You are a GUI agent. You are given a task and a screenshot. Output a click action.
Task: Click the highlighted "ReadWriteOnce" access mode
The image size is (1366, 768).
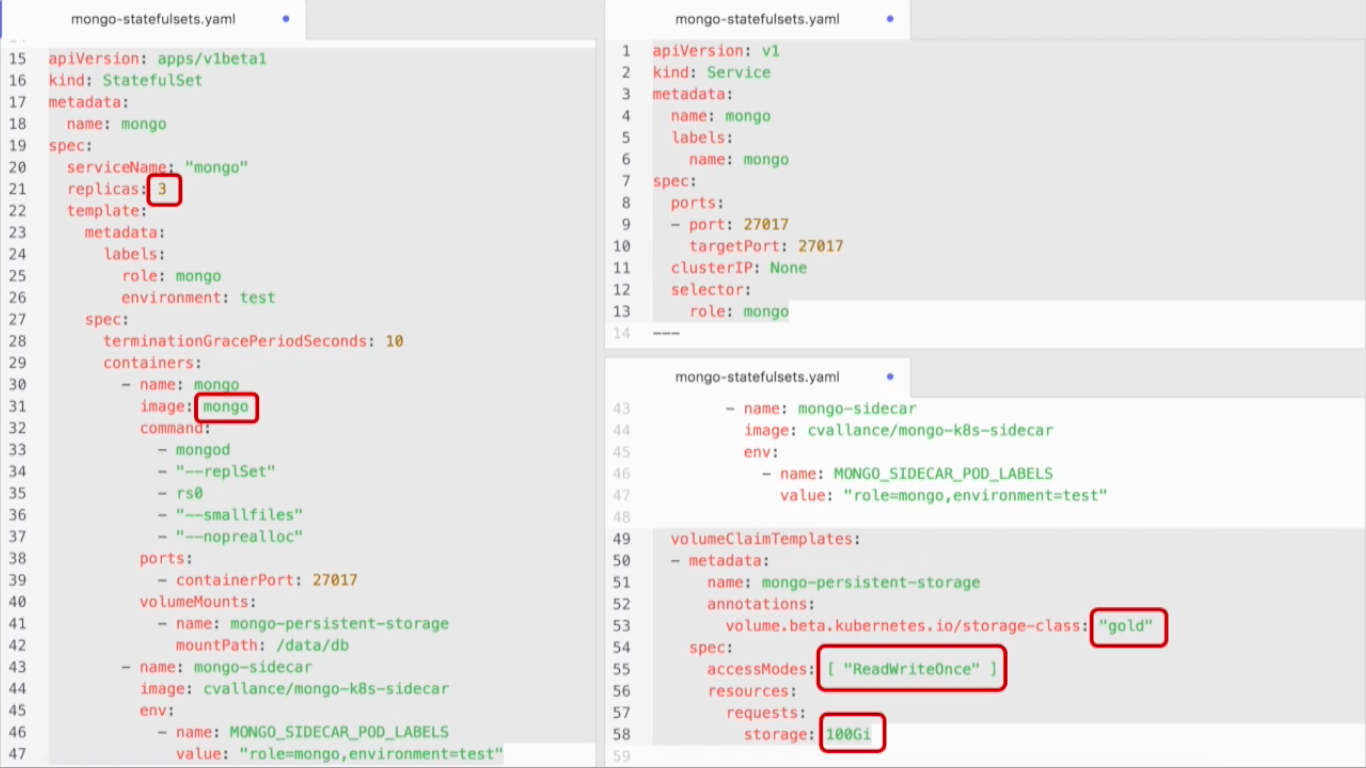click(911, 669)
